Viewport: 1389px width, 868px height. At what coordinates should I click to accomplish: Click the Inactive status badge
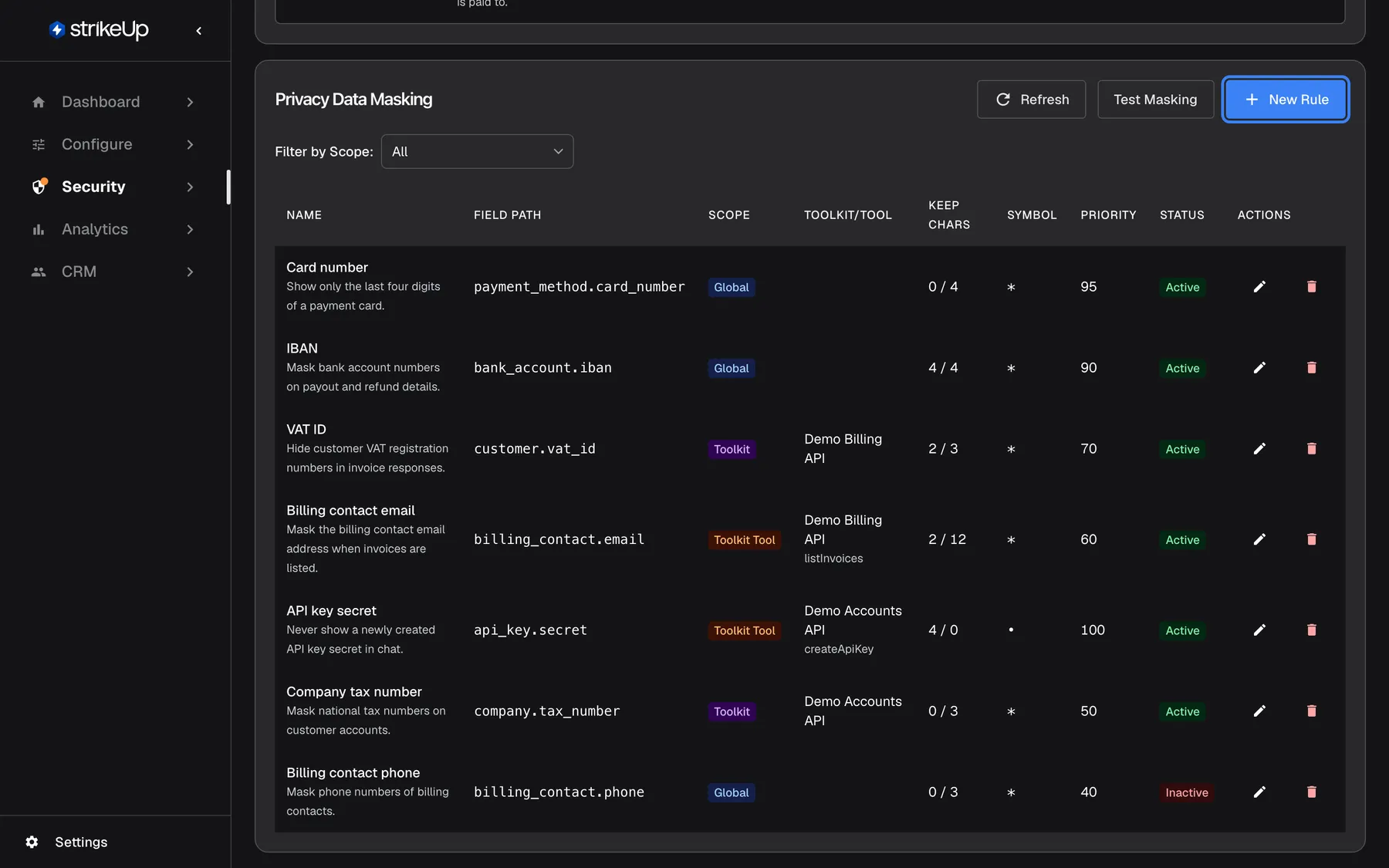coord(1187,792)
